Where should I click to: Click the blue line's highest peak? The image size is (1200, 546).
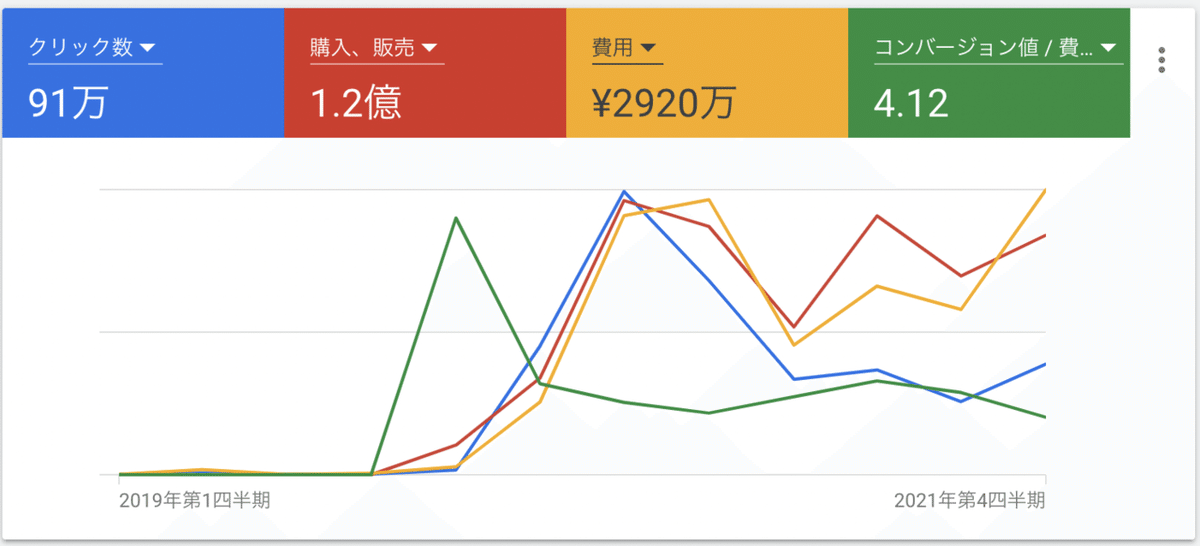pos(624,191)
